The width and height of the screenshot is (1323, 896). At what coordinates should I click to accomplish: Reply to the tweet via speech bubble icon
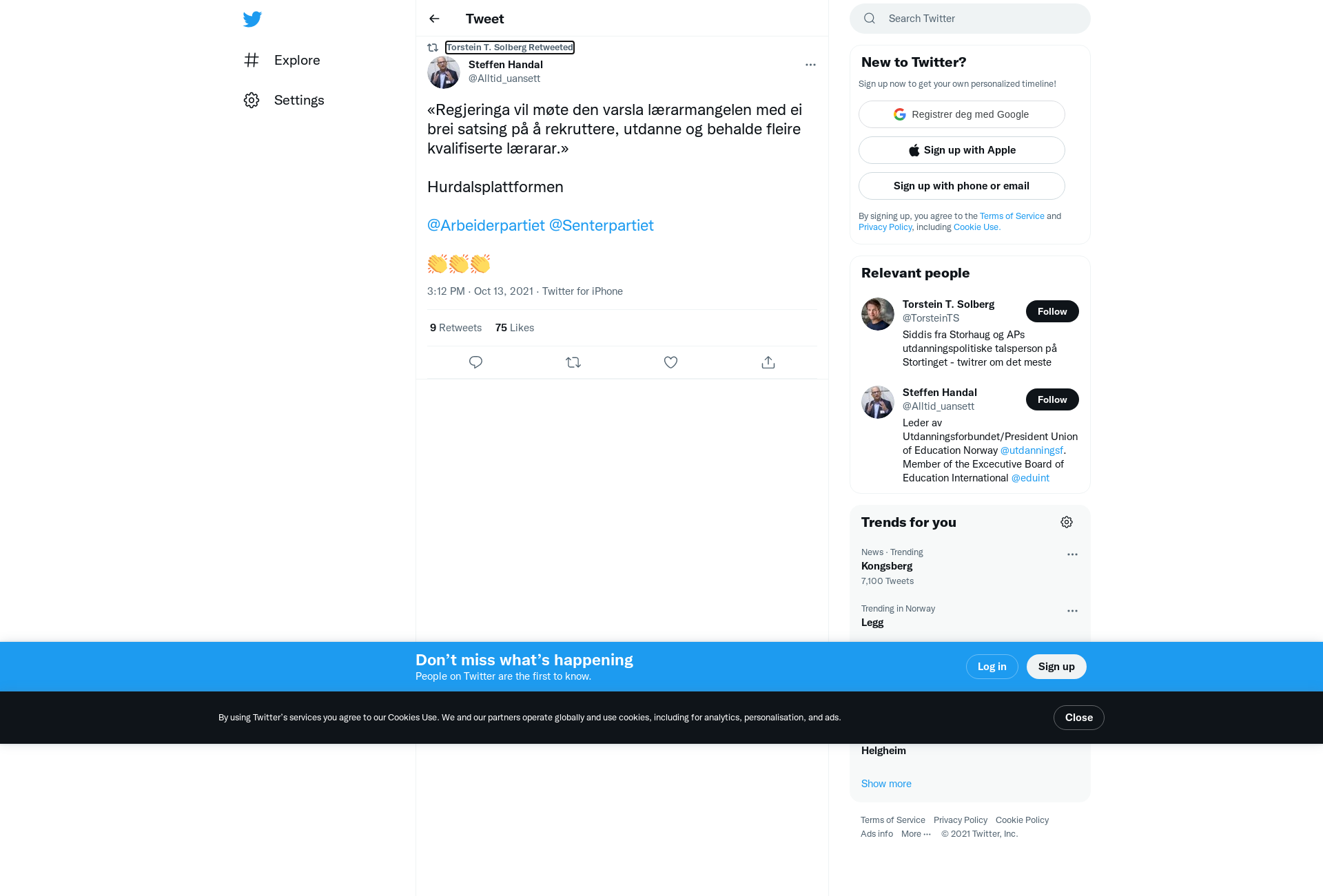(x=475, y=362)
